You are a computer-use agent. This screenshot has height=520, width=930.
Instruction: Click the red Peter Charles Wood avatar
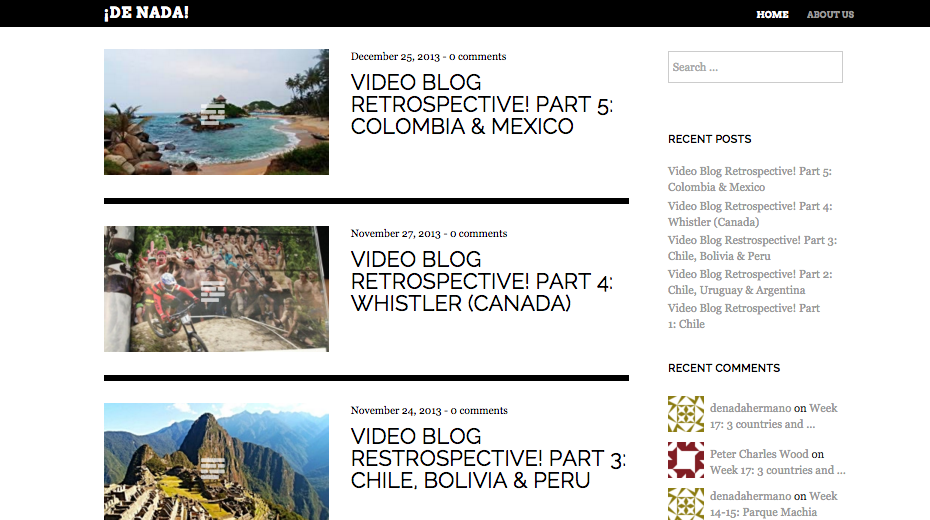[686, 460]
